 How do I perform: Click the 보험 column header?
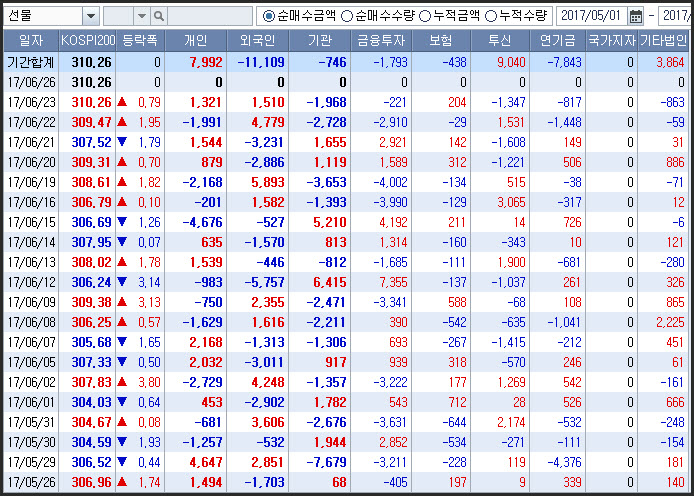point(441,41)
